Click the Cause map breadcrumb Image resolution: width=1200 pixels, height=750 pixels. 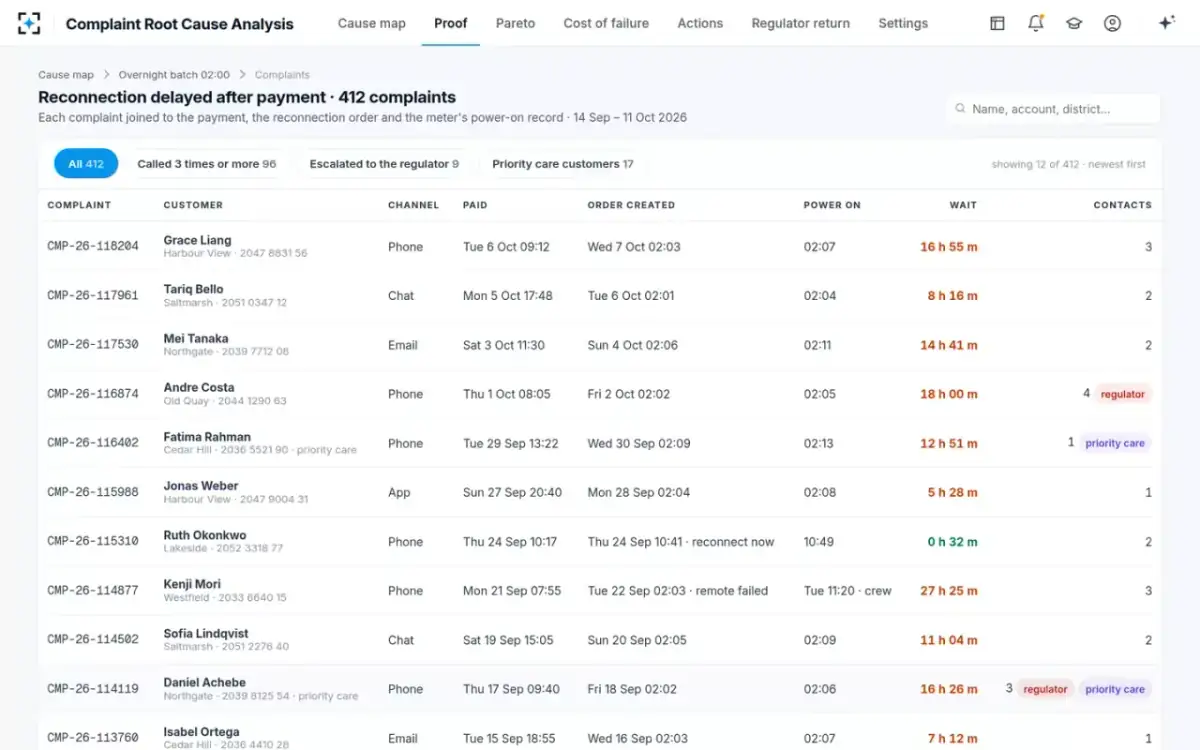click(x=66, y=75)
